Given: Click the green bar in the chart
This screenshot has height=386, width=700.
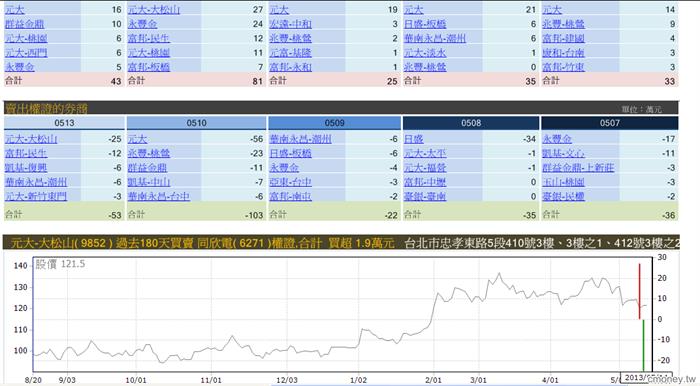Looking at the screenshot, I should coord(643,345).
